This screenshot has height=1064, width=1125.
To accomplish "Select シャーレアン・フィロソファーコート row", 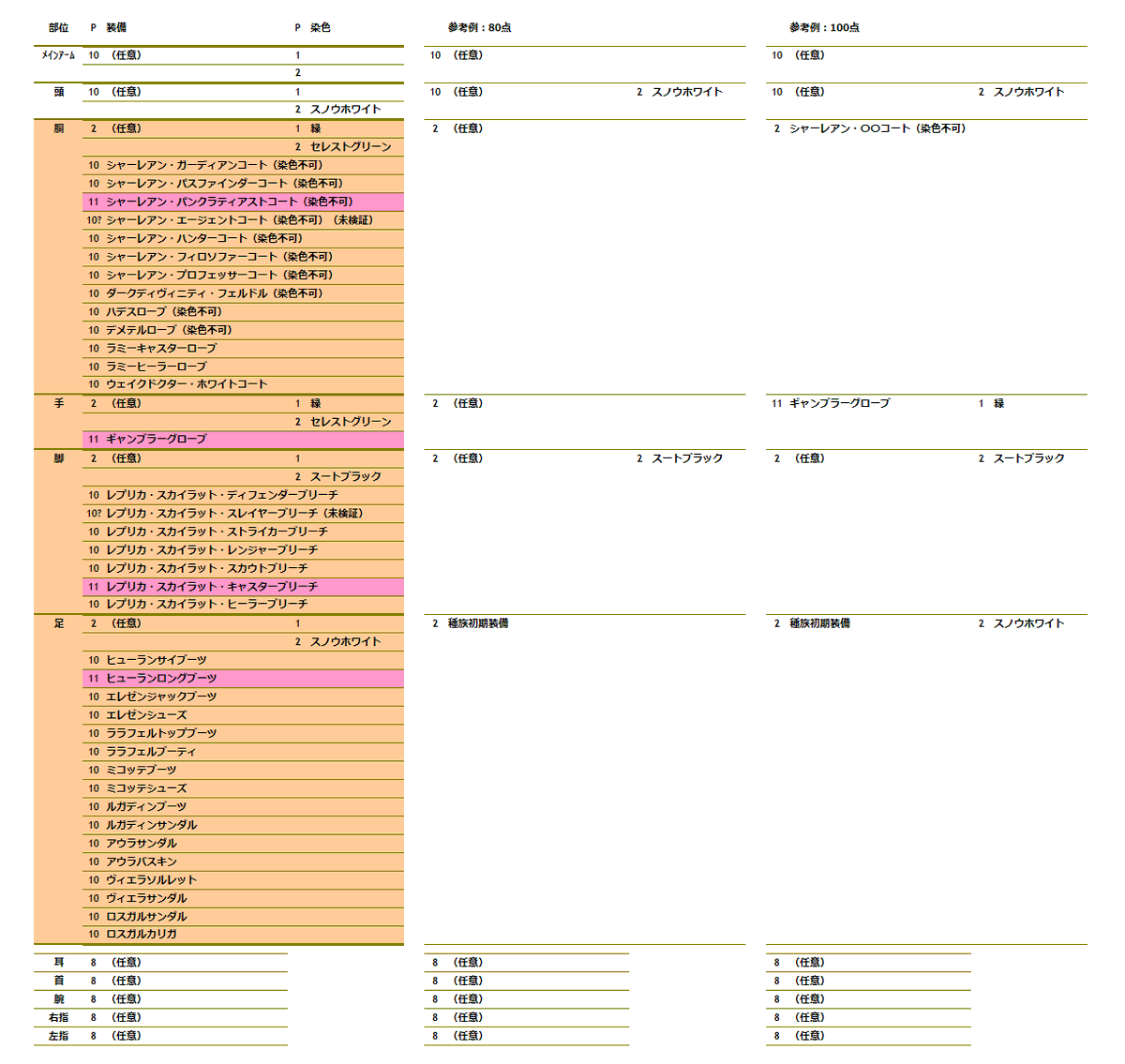I will pos(244,257).
